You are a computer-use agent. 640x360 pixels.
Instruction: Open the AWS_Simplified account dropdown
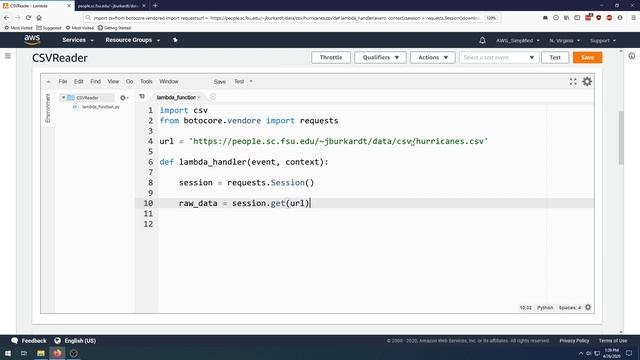pyautogui.click(x=518, y=40)
